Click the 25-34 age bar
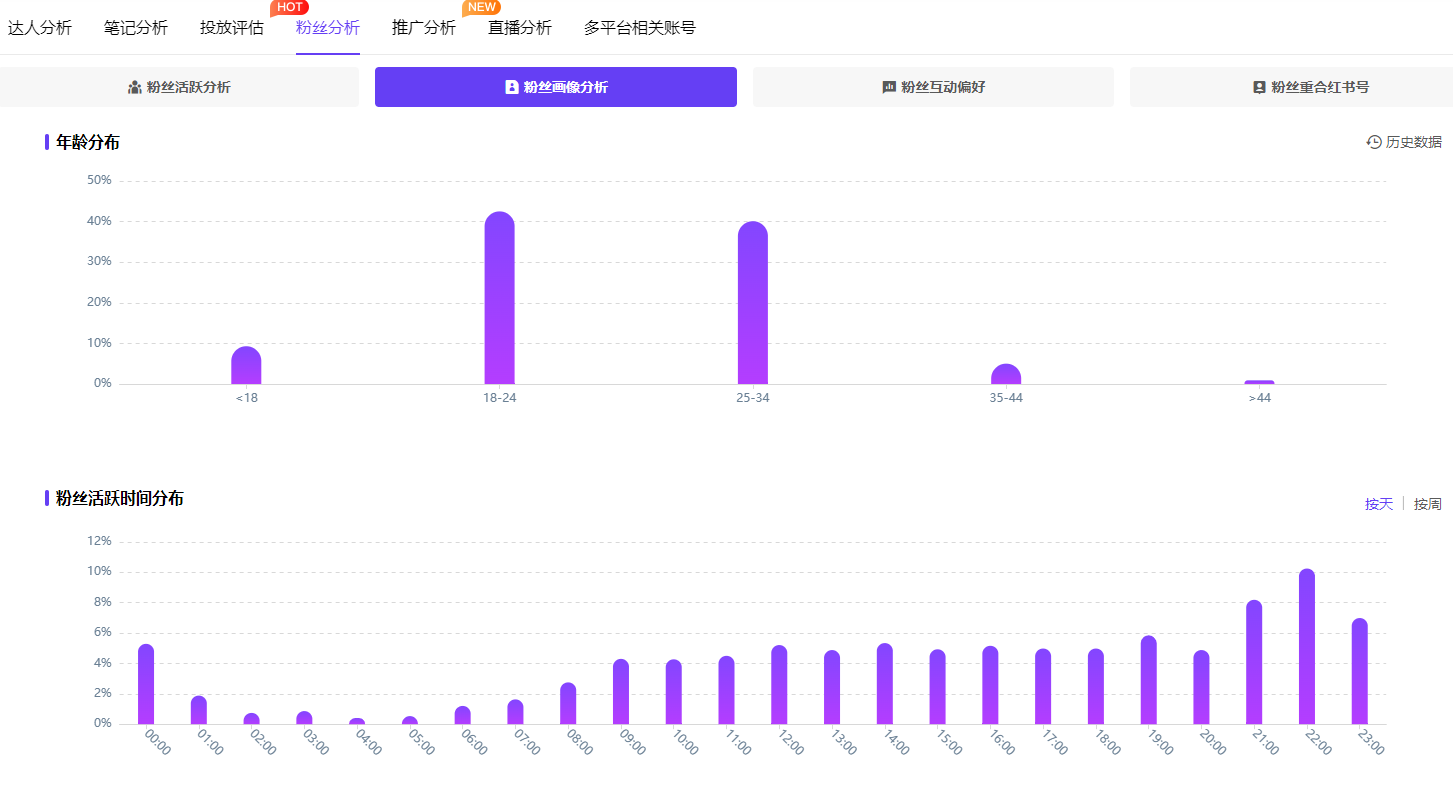The width and height of the screenshot is (1453, 796). click(x=753, y=303)
